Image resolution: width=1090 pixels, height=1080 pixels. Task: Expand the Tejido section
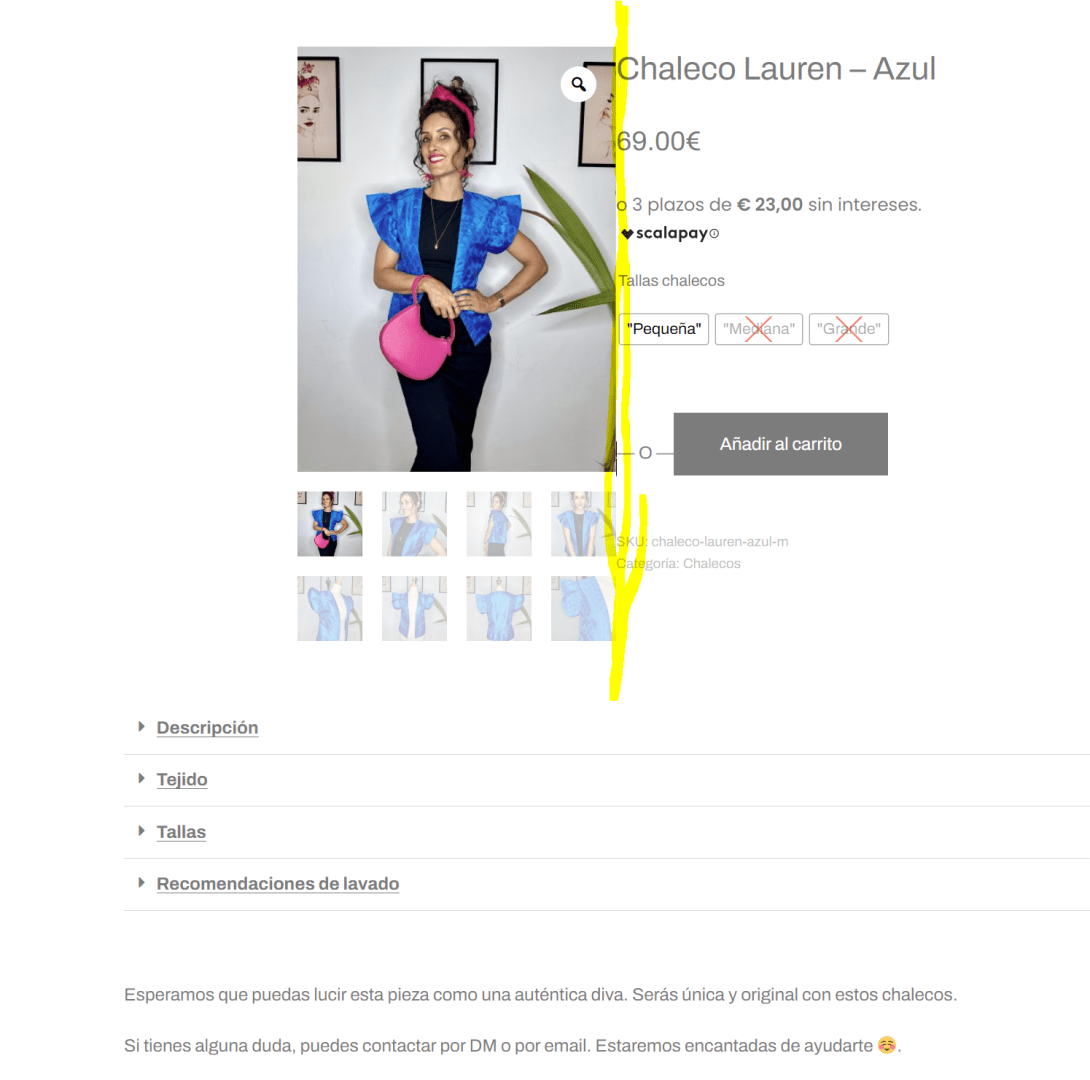[182, 779]
